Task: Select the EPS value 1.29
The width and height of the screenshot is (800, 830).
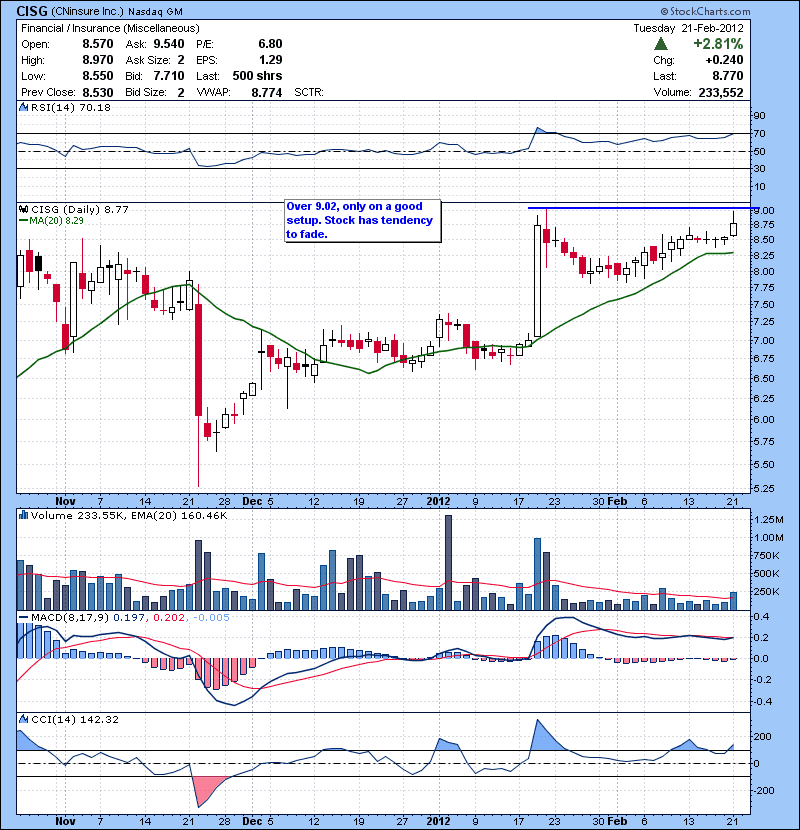Action: [x=270, y=60]
